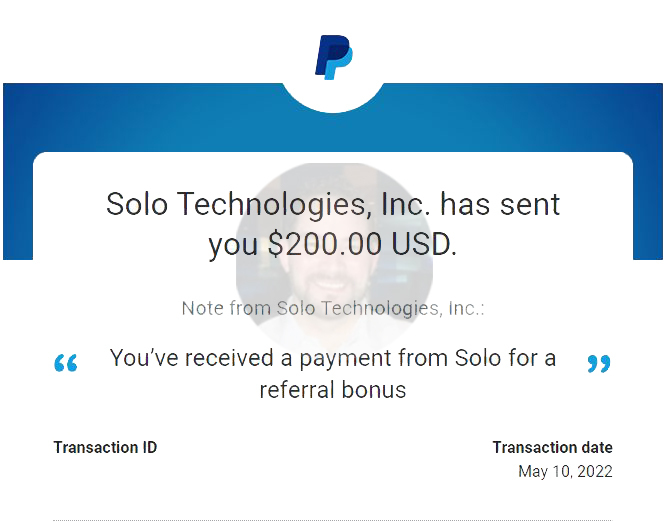
Task: Click the white semicircle notch beneath PayPal logo
Action: (x=333, y=97)
